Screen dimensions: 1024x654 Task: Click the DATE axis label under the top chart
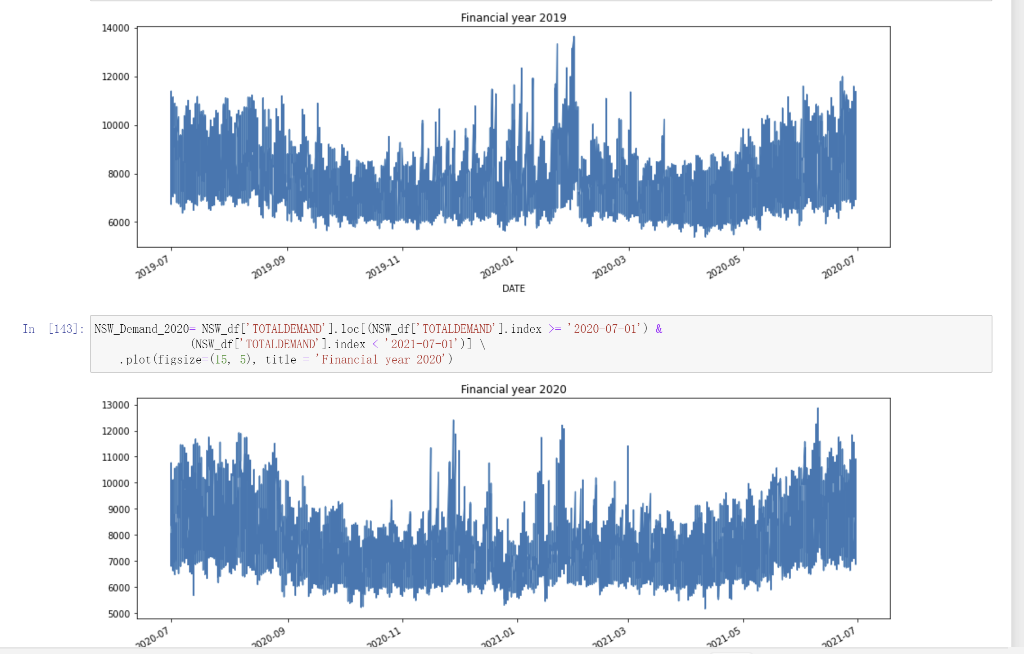(513, 287)
